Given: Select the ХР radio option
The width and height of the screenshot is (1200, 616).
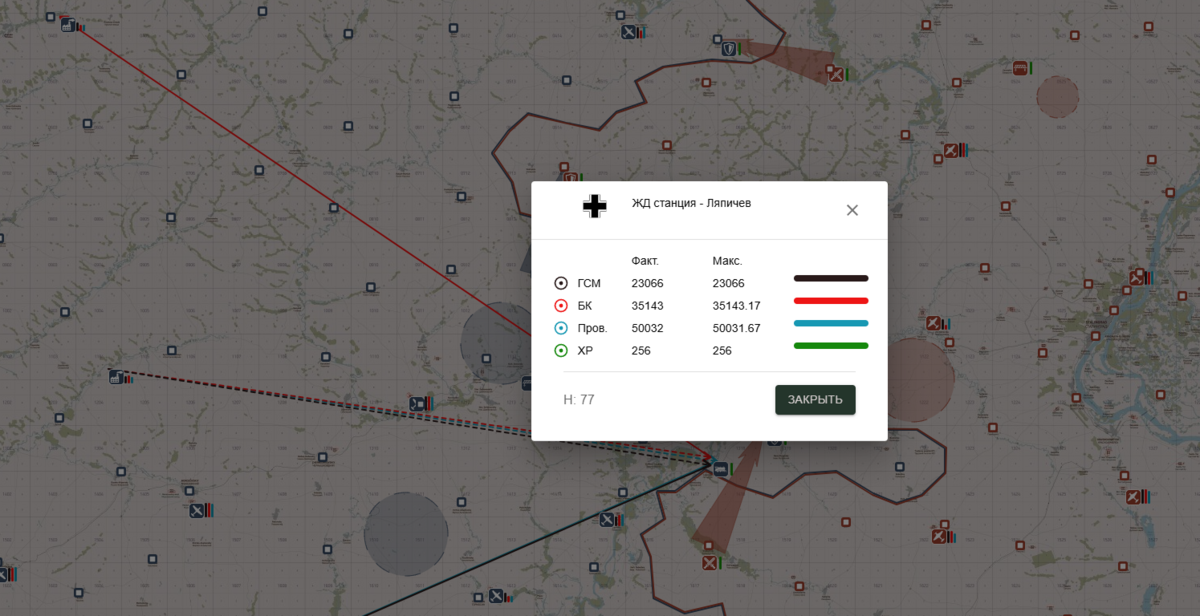Looking at the screenshot, I should coord(561,351).
